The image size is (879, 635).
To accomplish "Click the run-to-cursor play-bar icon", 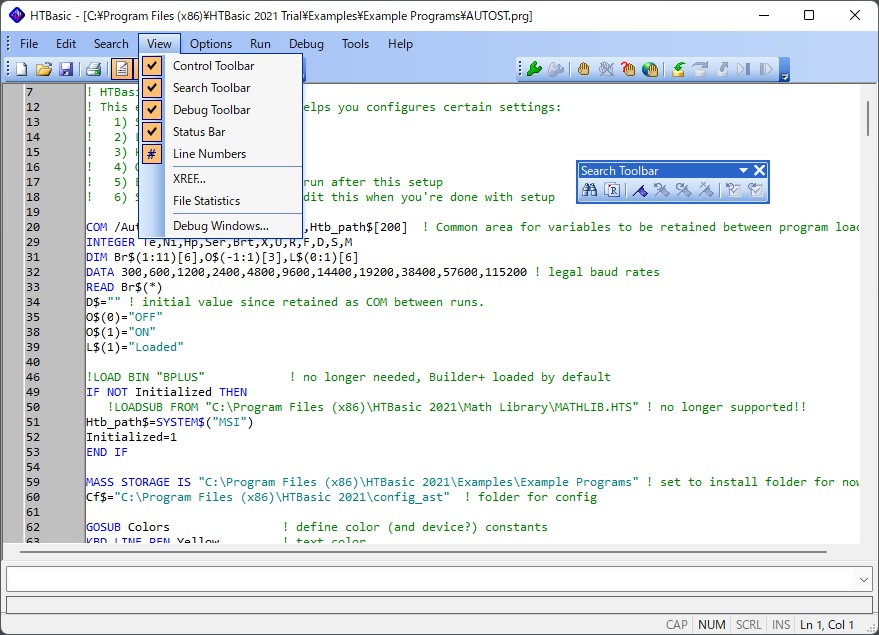I will pyautogui.click(x=744, y=69).
